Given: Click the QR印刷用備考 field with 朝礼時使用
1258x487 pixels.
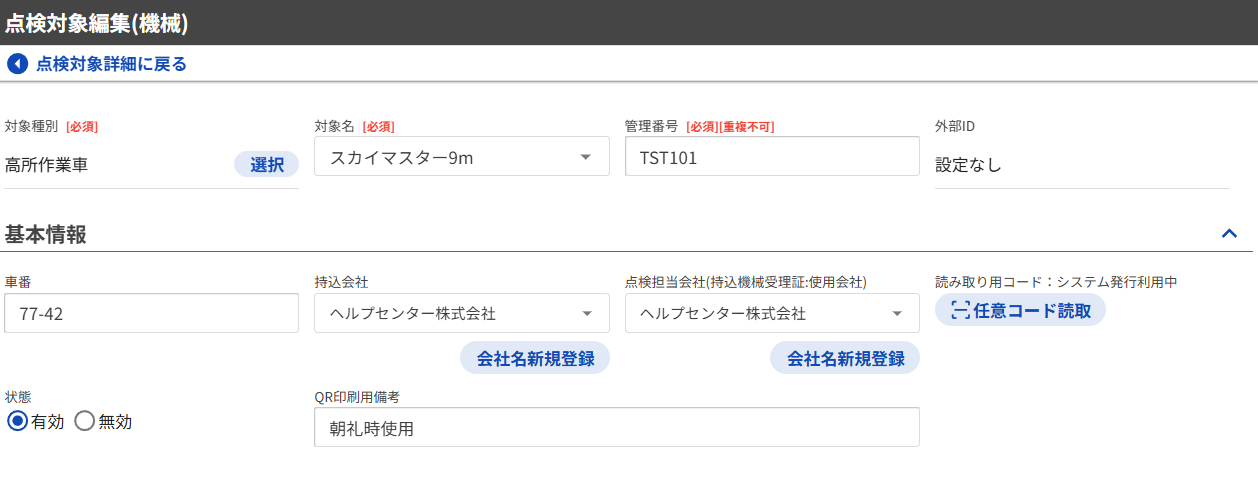Looking at the screenshot, I should pyautogui.click(x=616, y=428).
